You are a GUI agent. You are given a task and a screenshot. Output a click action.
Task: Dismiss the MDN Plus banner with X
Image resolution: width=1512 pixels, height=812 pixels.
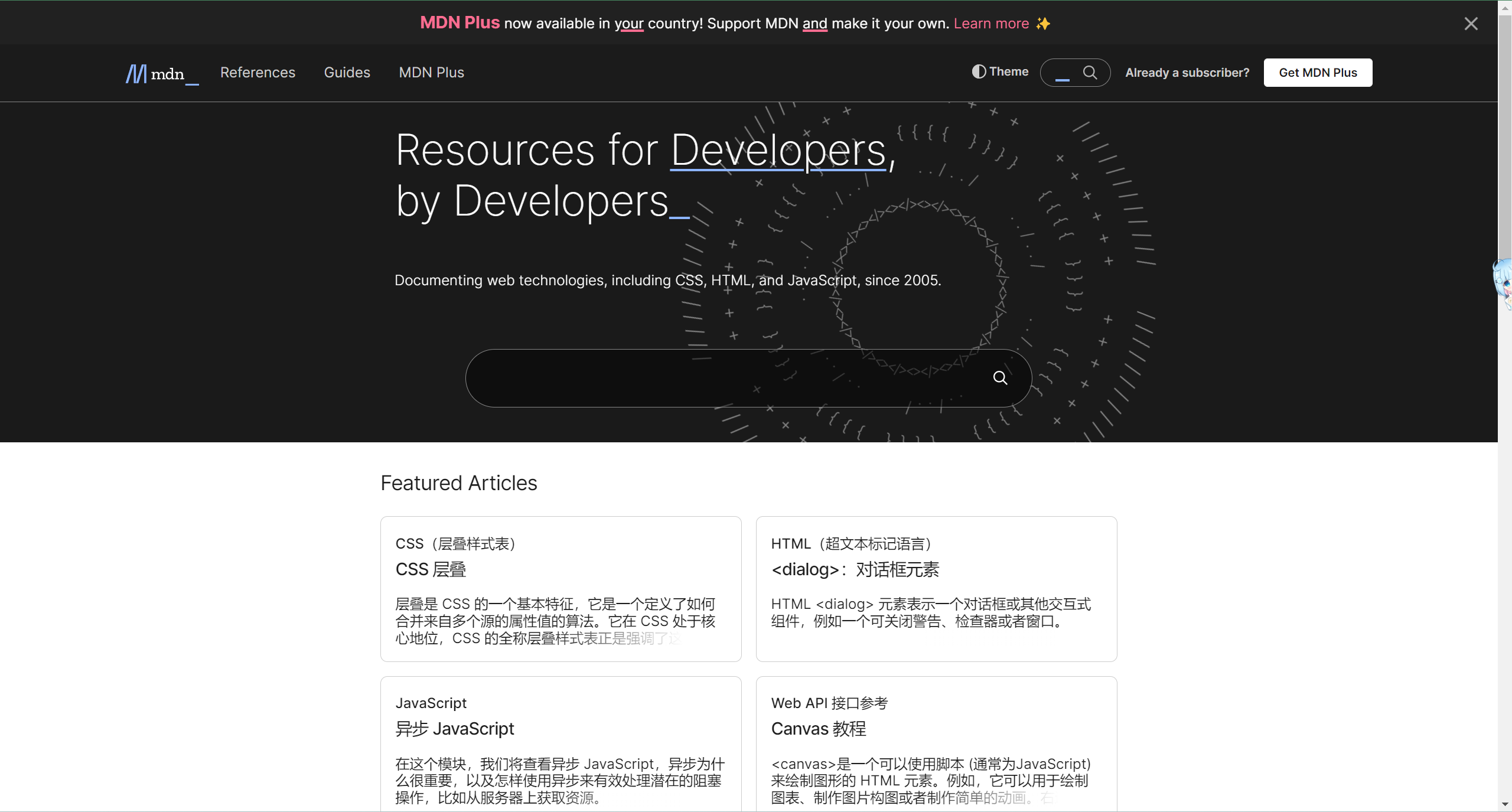point(1471,24)
